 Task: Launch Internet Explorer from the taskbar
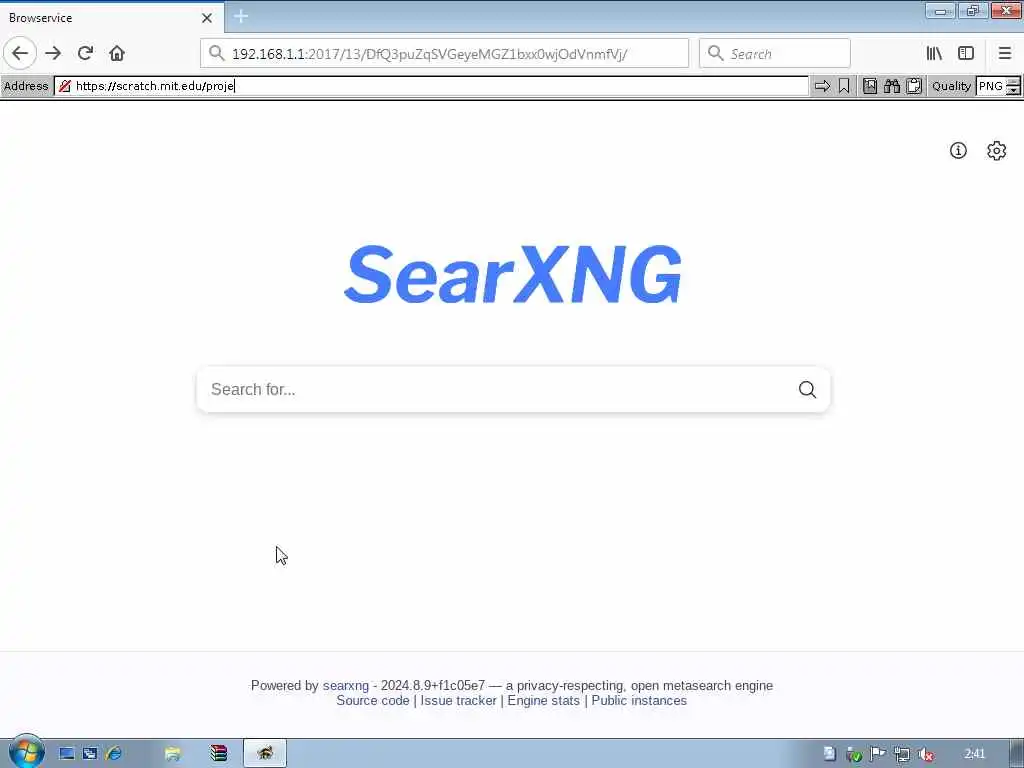(x=114, y=754)
